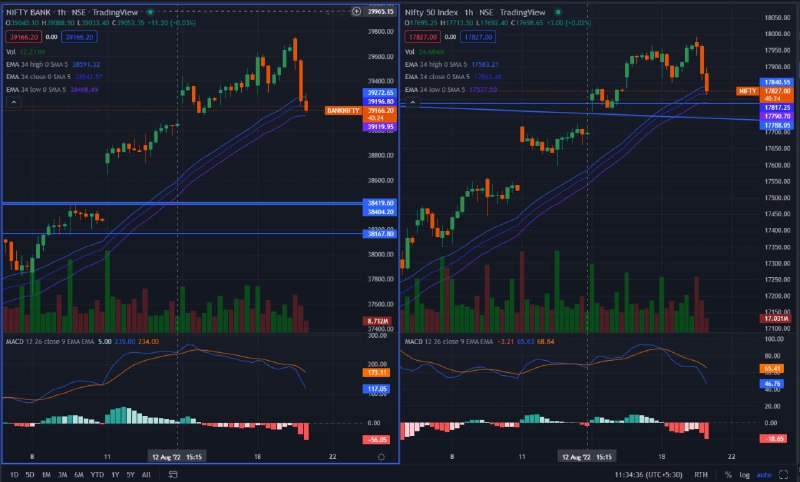Toggle fullscreen mode icon at bottom right
This screenshot has width=800, height=482.
click(784, 475)
